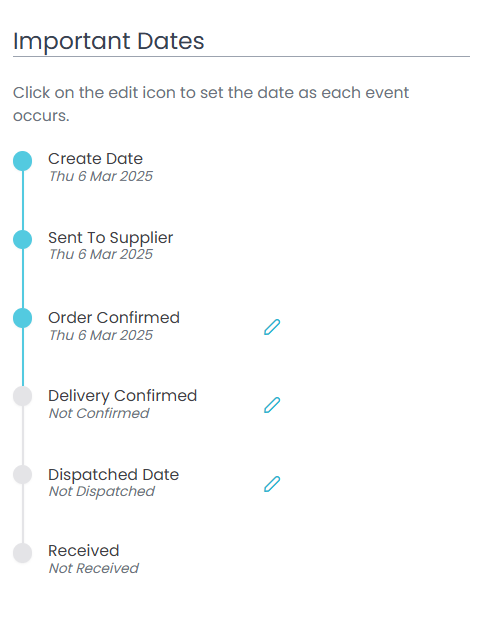Image resolution: width=481 pixels, height=621 pixels.
Task: Click the Received label
Action: [84, 551]
